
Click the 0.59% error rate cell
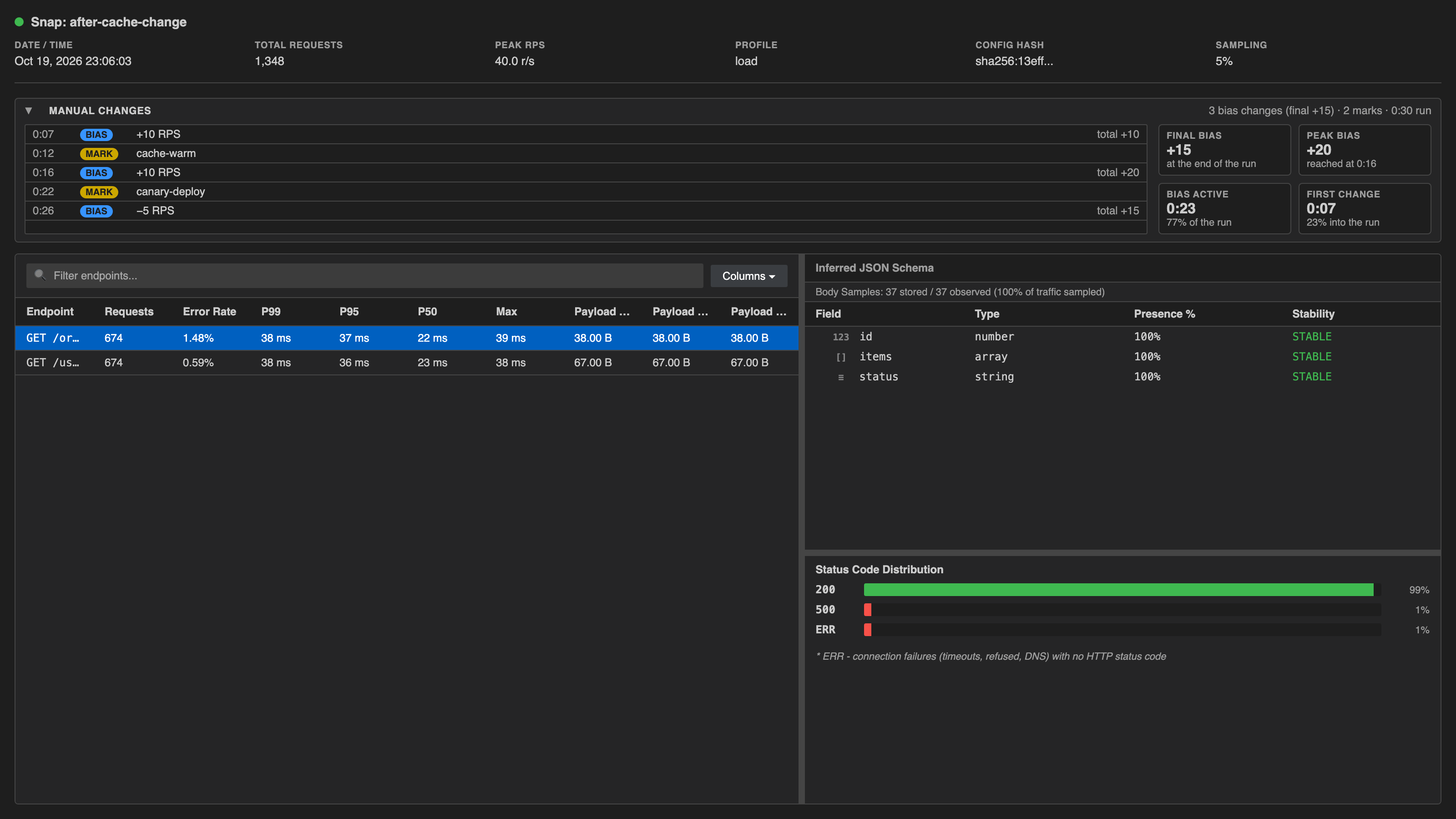(x=198, y=363)
